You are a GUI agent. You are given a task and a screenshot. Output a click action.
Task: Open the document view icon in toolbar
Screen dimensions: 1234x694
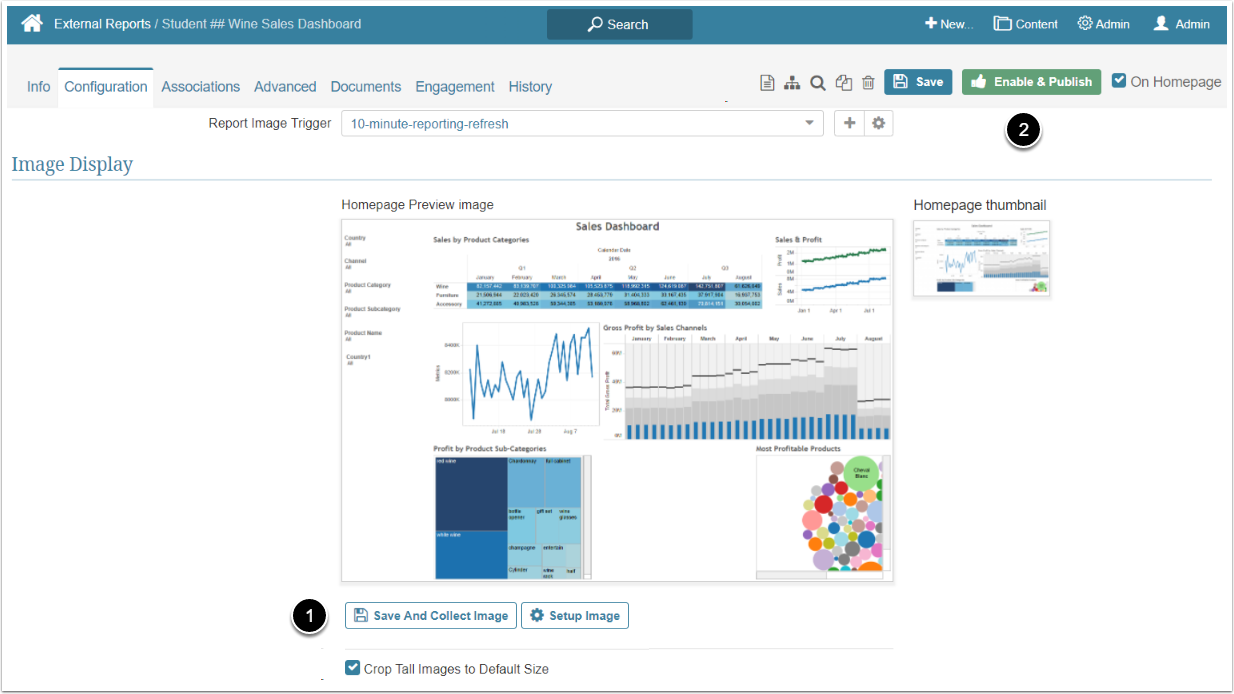[767, 83]
